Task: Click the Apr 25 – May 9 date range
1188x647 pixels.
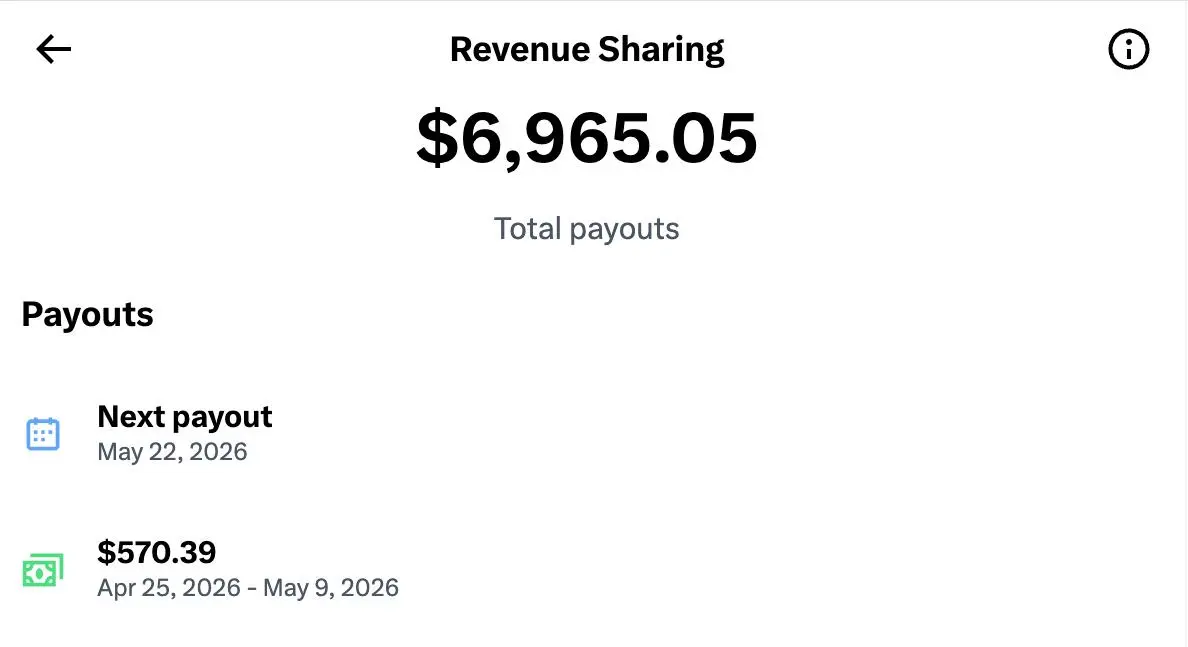Action: [248, 588]
